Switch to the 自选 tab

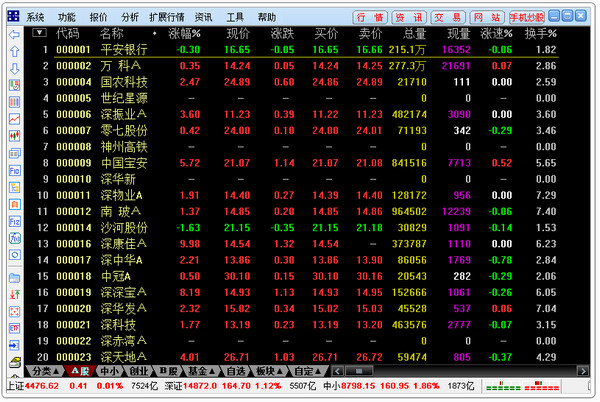click(236, 371)
